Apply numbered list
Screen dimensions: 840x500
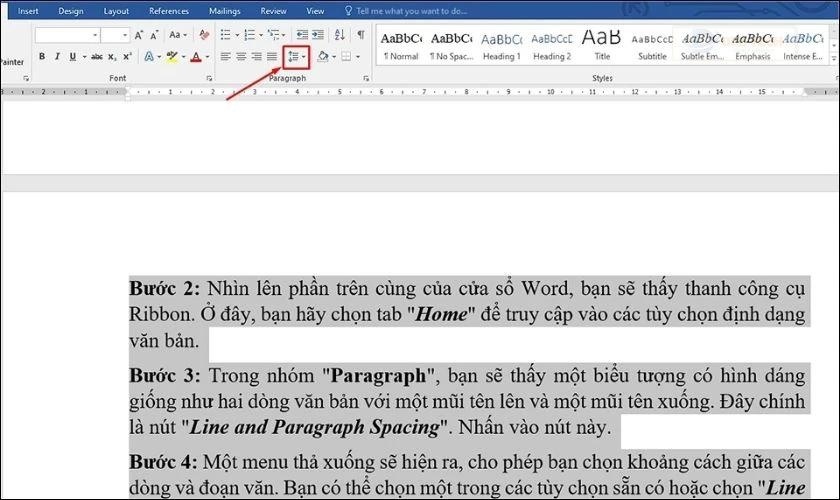click(249, 35)
